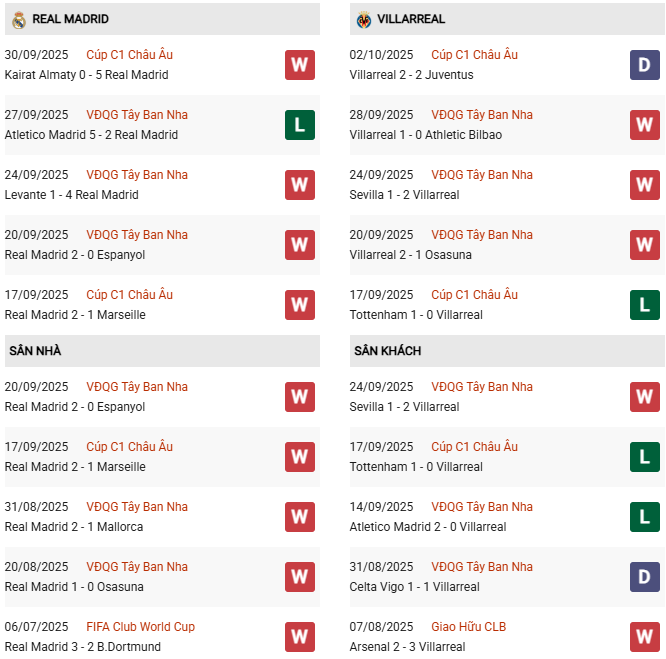666x659 pixels.
Task: Click the W badge for Villarreal 1-0 Athletic Bilbao
Action: click(644, 125)
